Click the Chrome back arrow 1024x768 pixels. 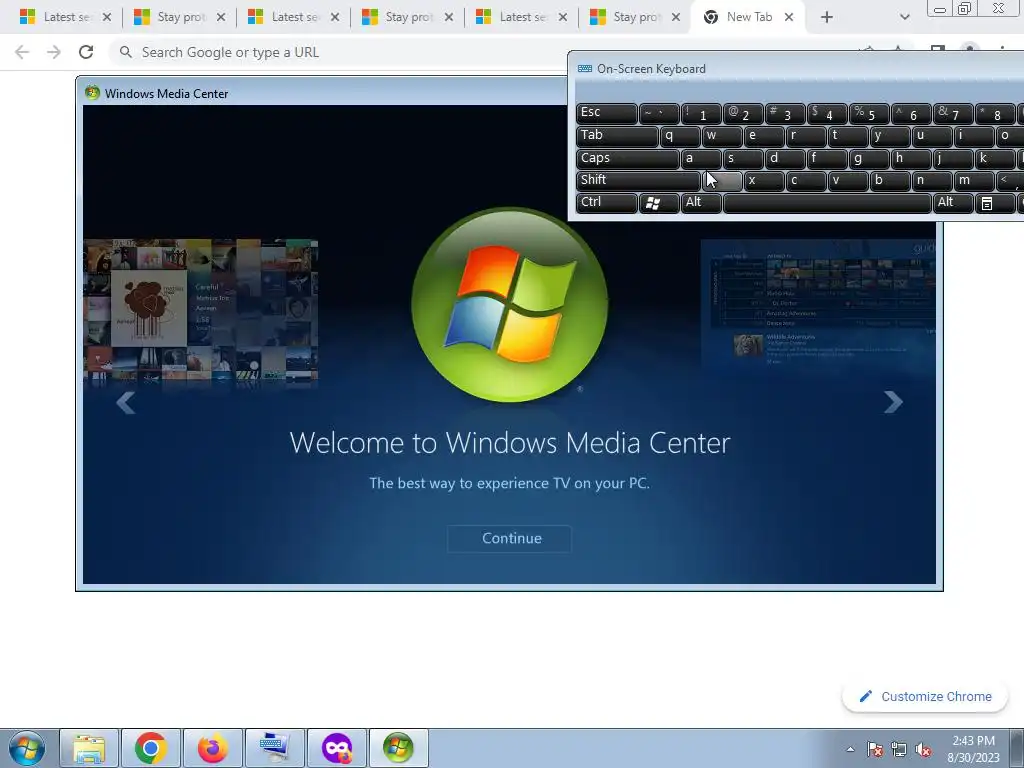pos(22,52)
